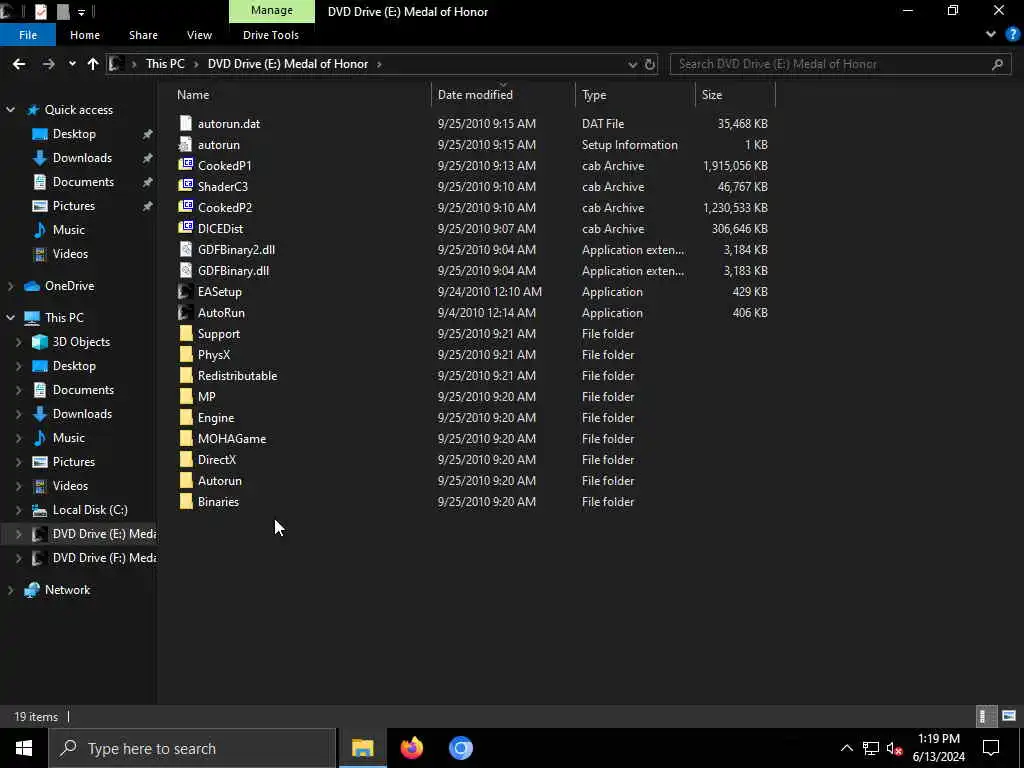1024x768 pixels.
Task: Click the Type here to search box
Action: coord(192,748)
